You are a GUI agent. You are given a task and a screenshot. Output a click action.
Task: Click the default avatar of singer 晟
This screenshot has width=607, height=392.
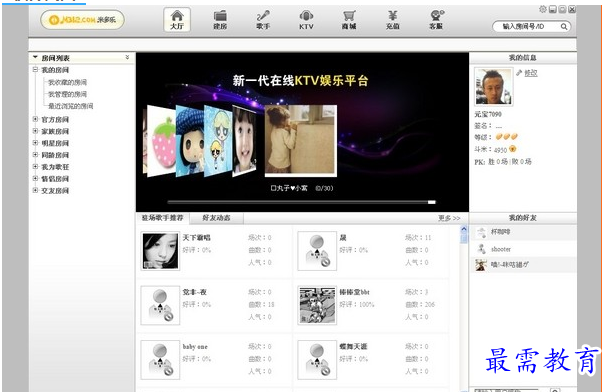pos(317,251)
